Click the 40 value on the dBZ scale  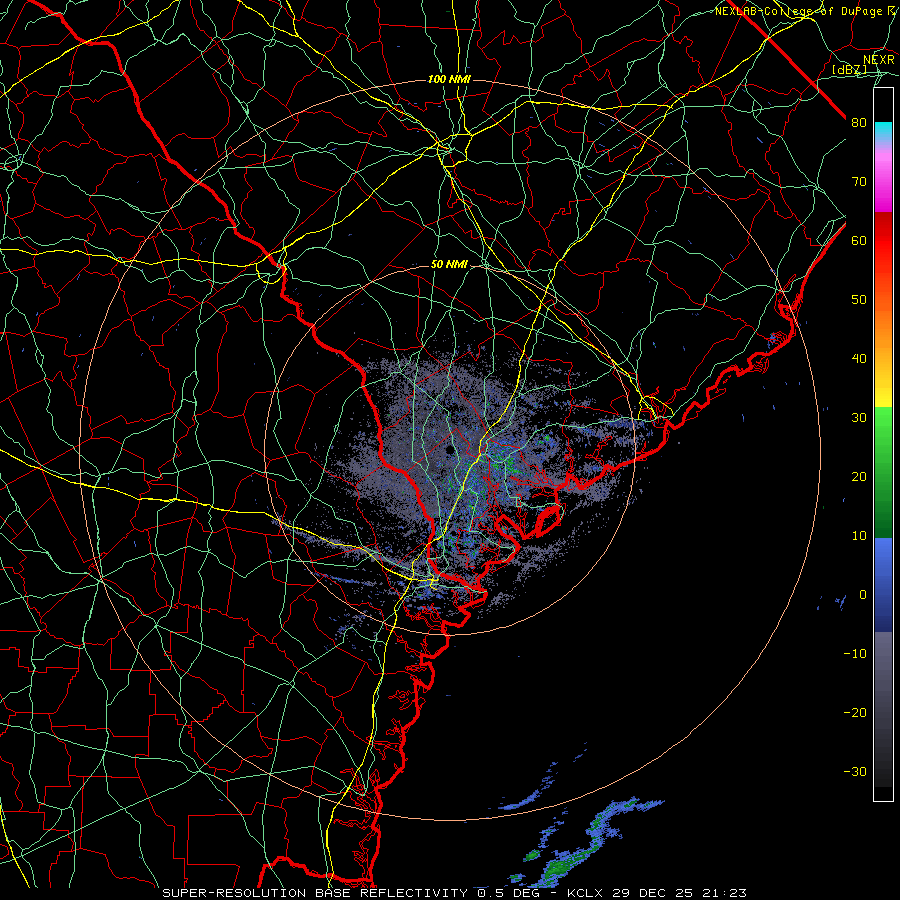point(859,359)
